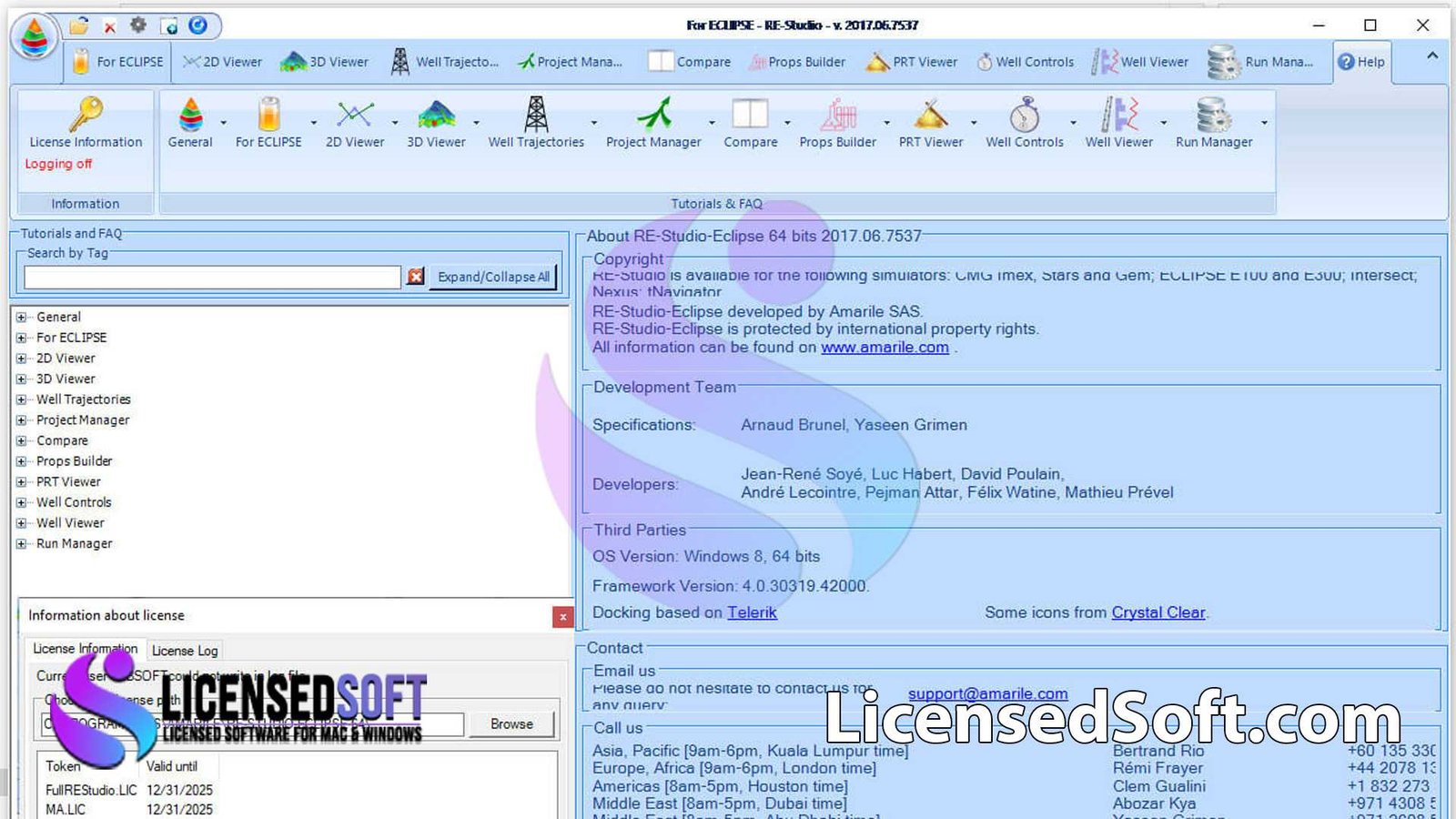Image resolution: width=1456 pixels, height=819 pixels.
Task: Expand the Compare tree node
Action: [x=21, y=441]
